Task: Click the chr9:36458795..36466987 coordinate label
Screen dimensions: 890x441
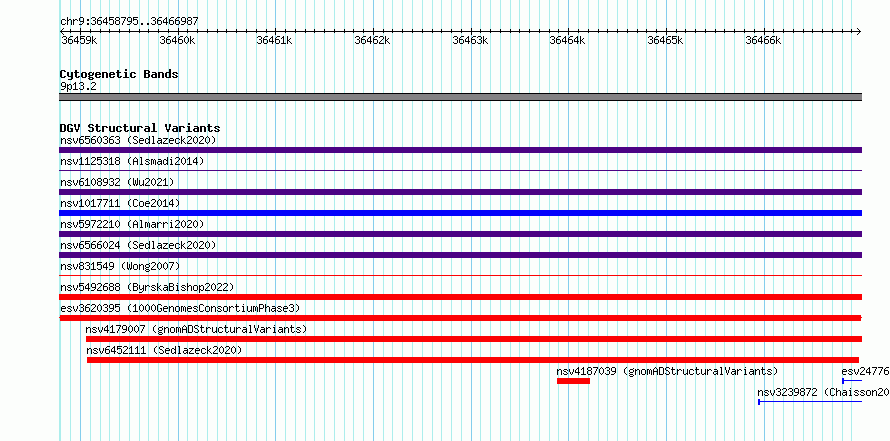Action: (x=129, y=22)
